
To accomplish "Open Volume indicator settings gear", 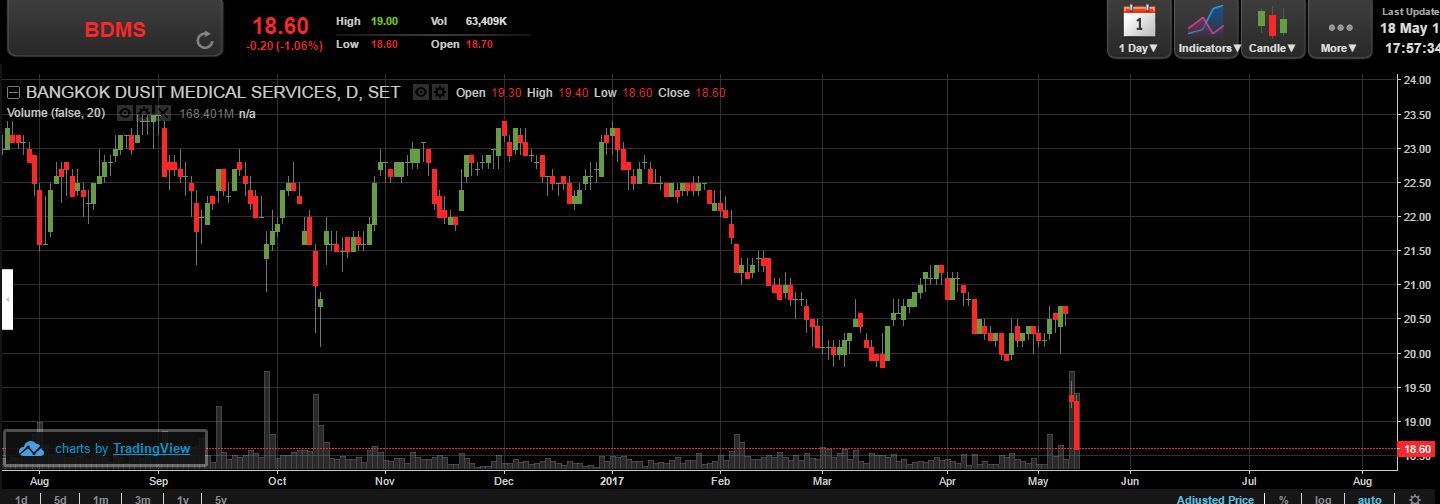I will [x=143, y=113].
